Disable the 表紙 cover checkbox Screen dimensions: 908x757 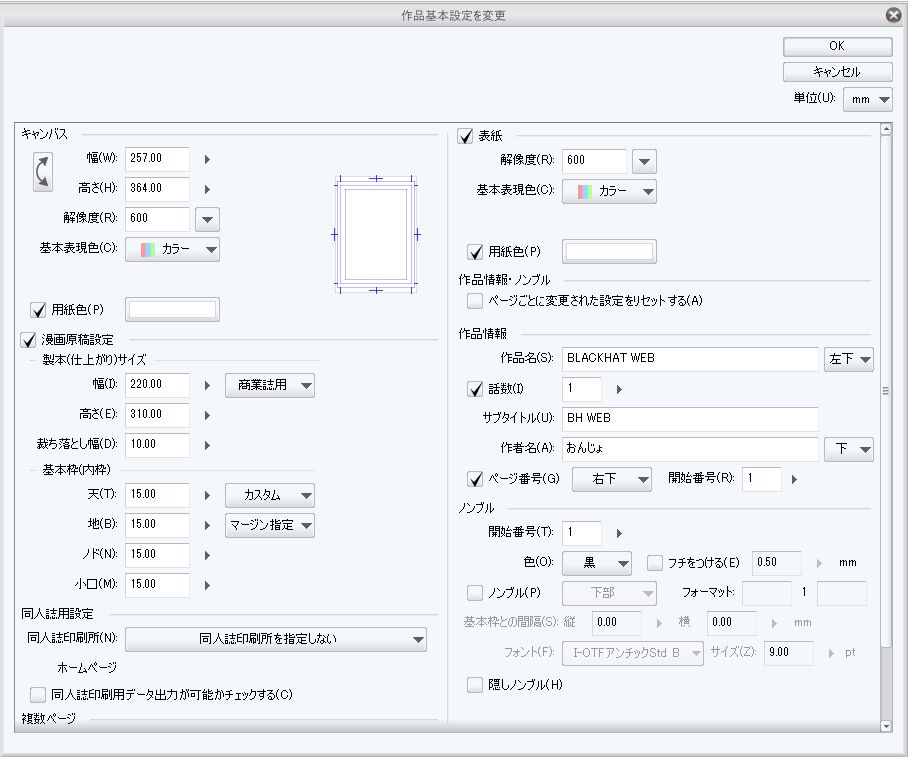(465, 136)
